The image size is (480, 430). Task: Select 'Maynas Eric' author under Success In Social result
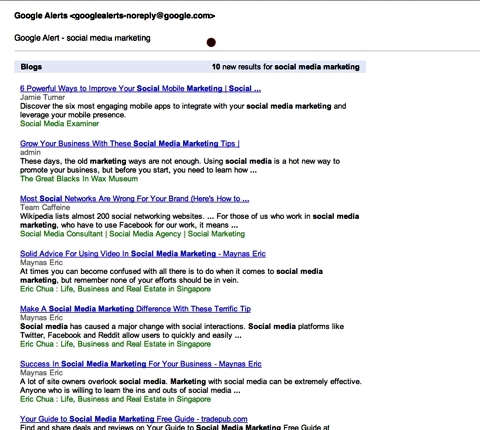click(41, 373)
